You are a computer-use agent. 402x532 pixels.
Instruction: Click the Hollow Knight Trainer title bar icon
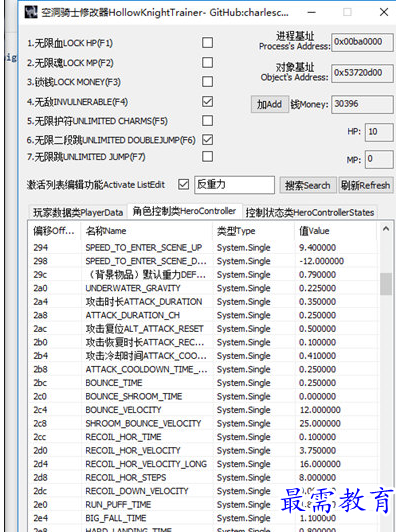pos(31,12)
